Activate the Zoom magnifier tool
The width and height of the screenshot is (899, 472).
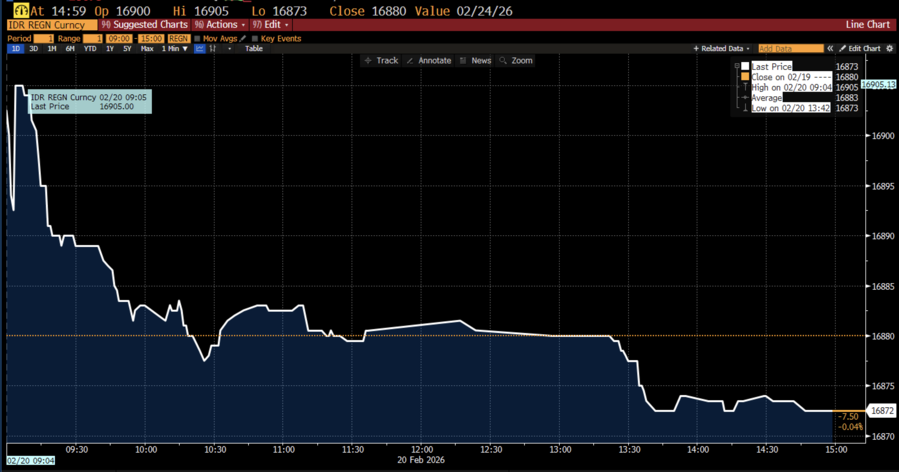516,61
